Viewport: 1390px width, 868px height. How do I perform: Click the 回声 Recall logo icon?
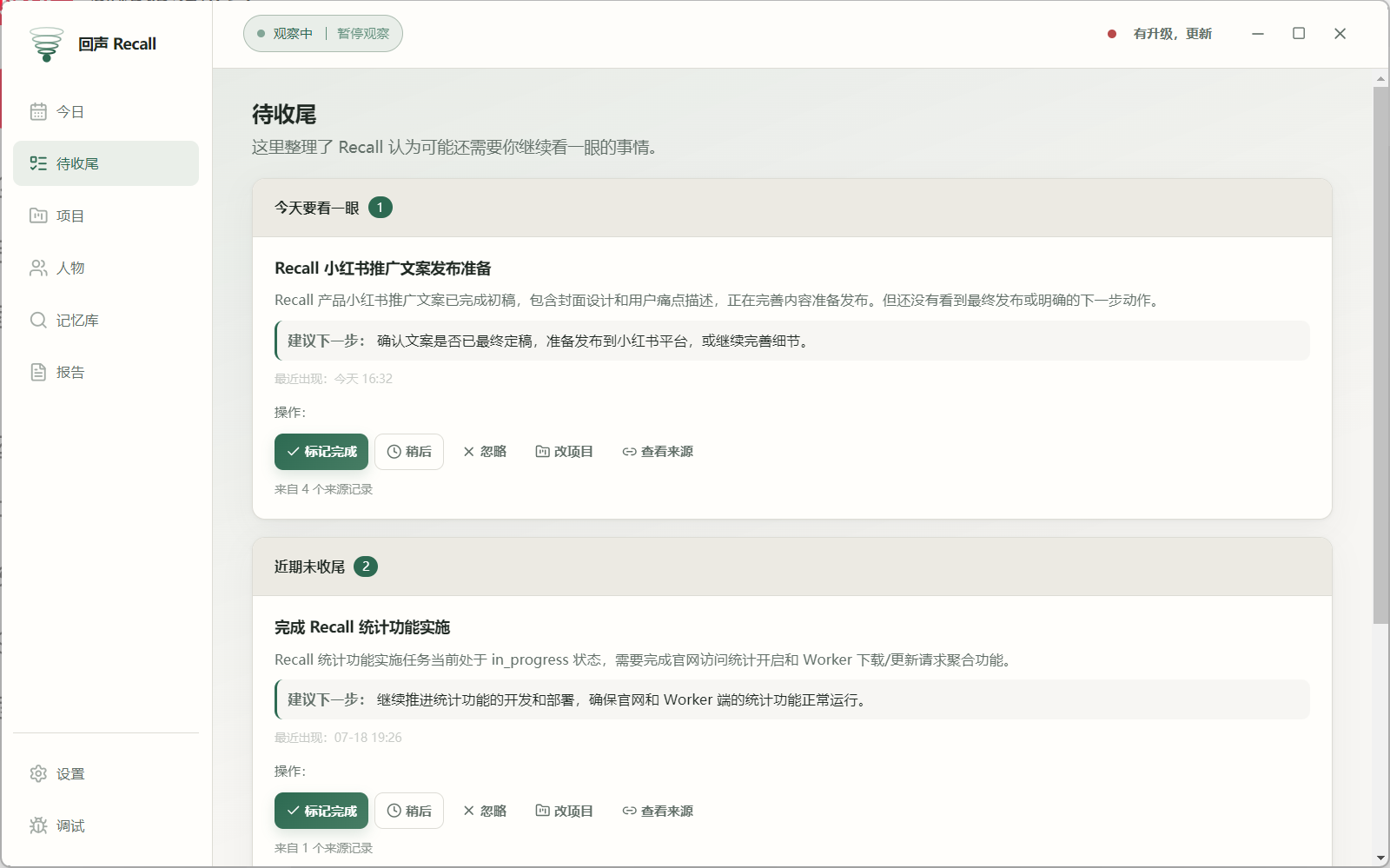46,44
